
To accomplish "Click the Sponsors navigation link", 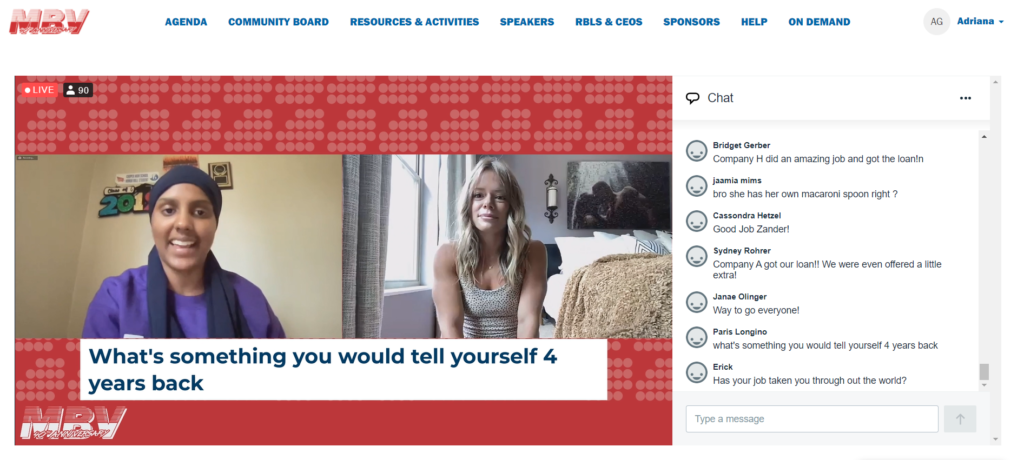I will 692,22.
